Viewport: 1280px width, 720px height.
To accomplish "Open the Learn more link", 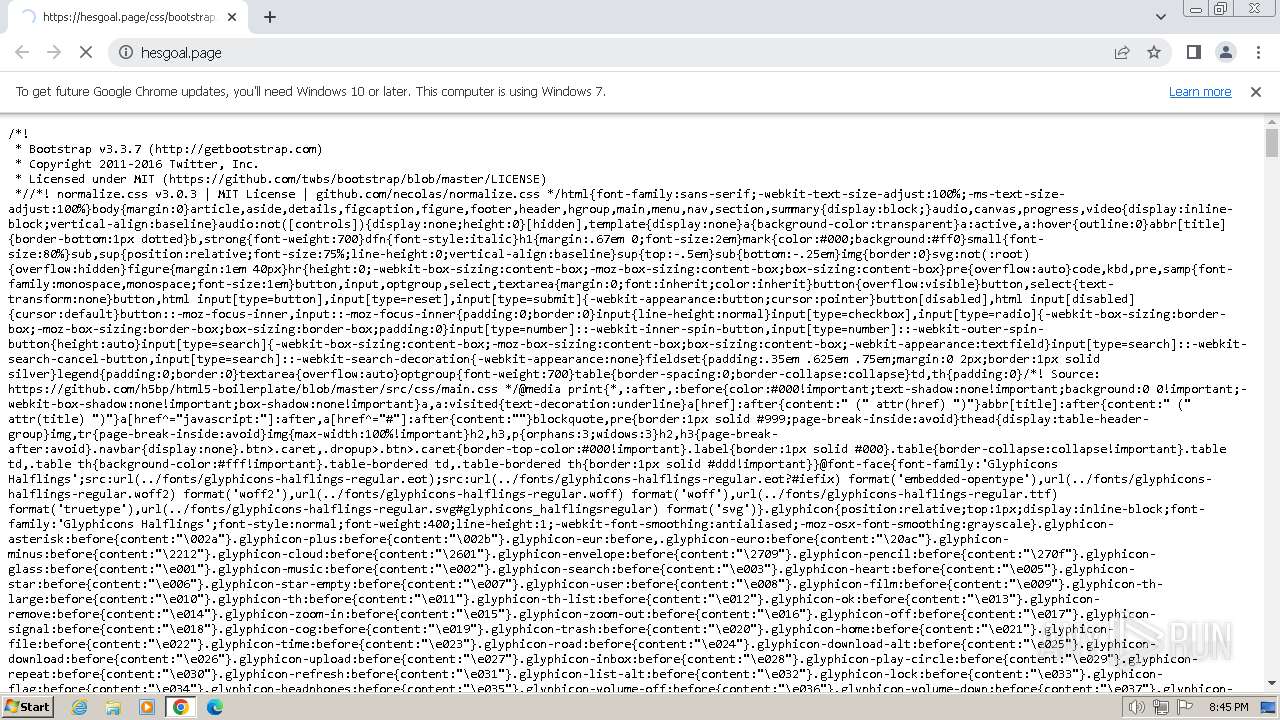I will (x=1200, y=91).
